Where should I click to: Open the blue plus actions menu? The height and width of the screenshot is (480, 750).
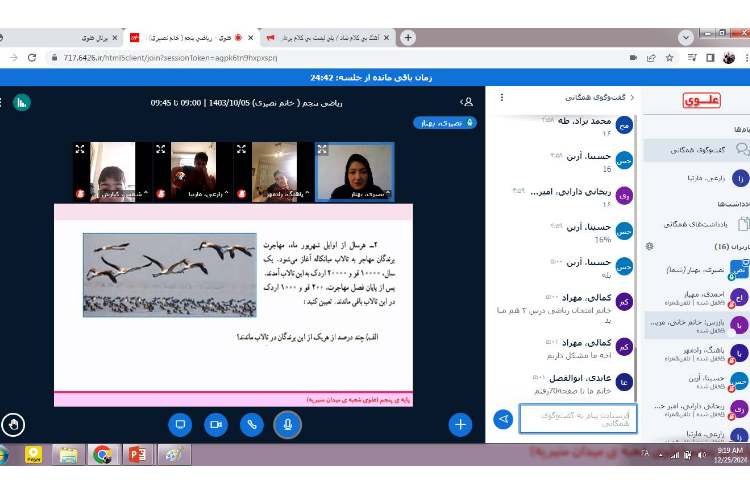tap(460, 425)
